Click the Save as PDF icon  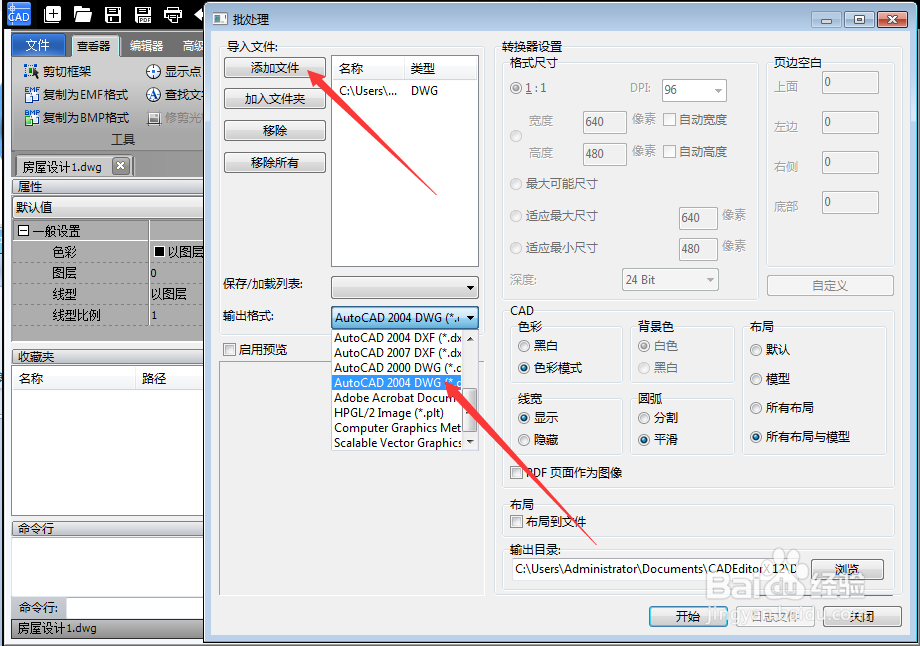[x=143, y=14]
